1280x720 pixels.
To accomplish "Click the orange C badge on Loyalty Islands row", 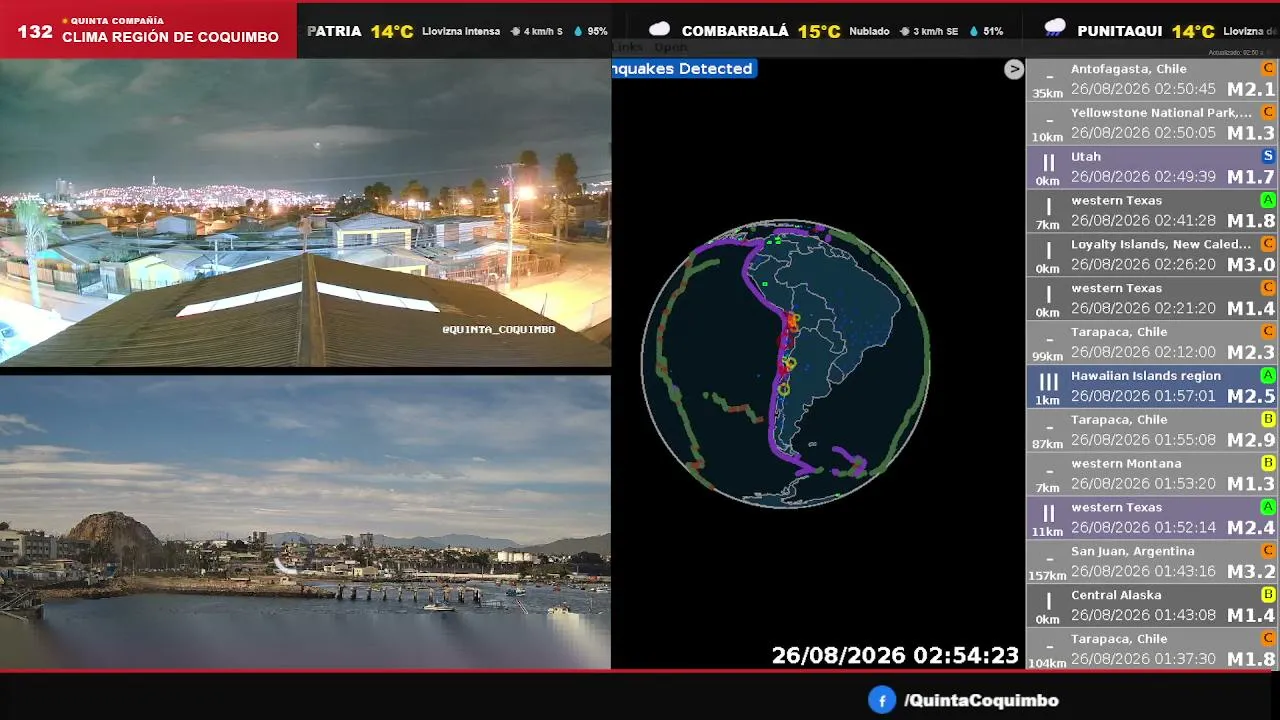I will click(x=1268, y=244).
